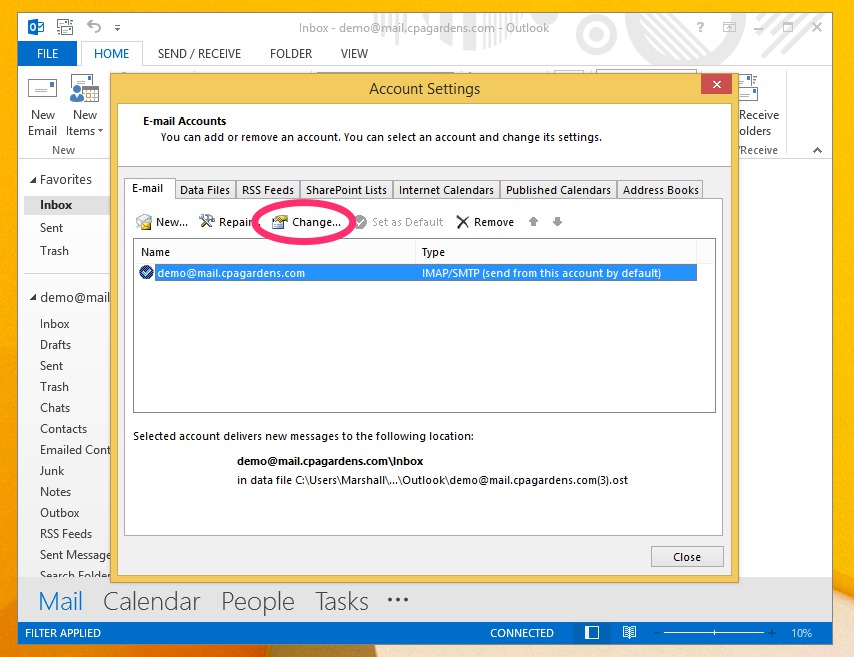The height and width of the screenshot is (657, 854).
Task: Open the Emailed Contacts folder
Action: (x=75, y=450)
